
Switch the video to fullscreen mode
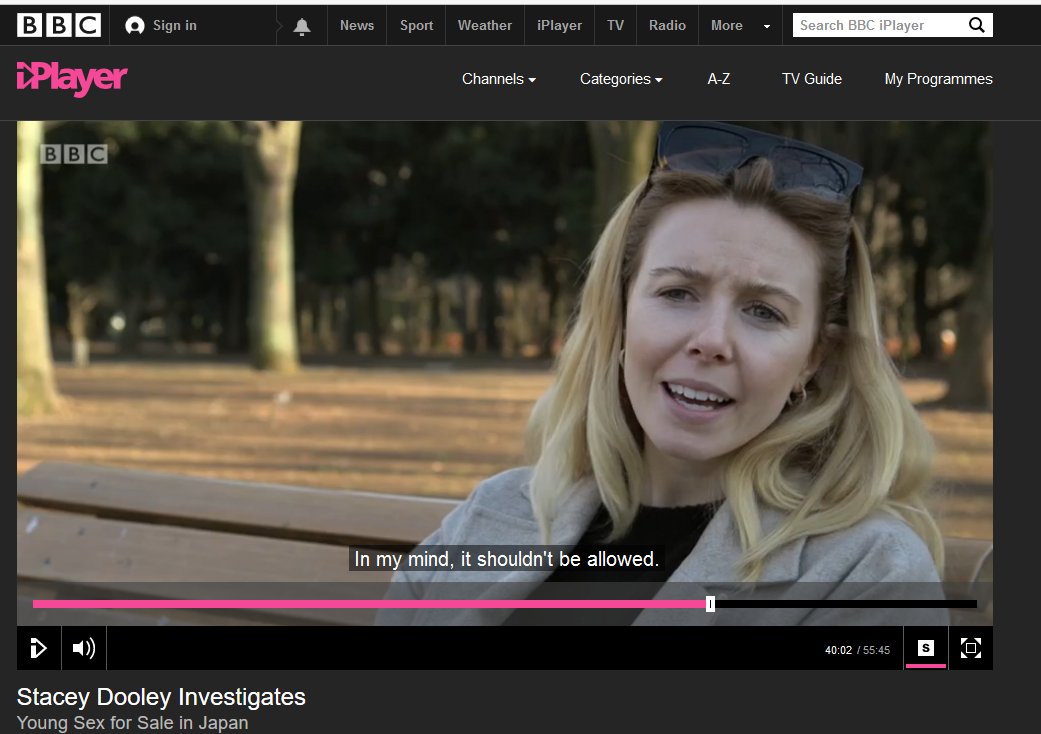coord(971,648)
